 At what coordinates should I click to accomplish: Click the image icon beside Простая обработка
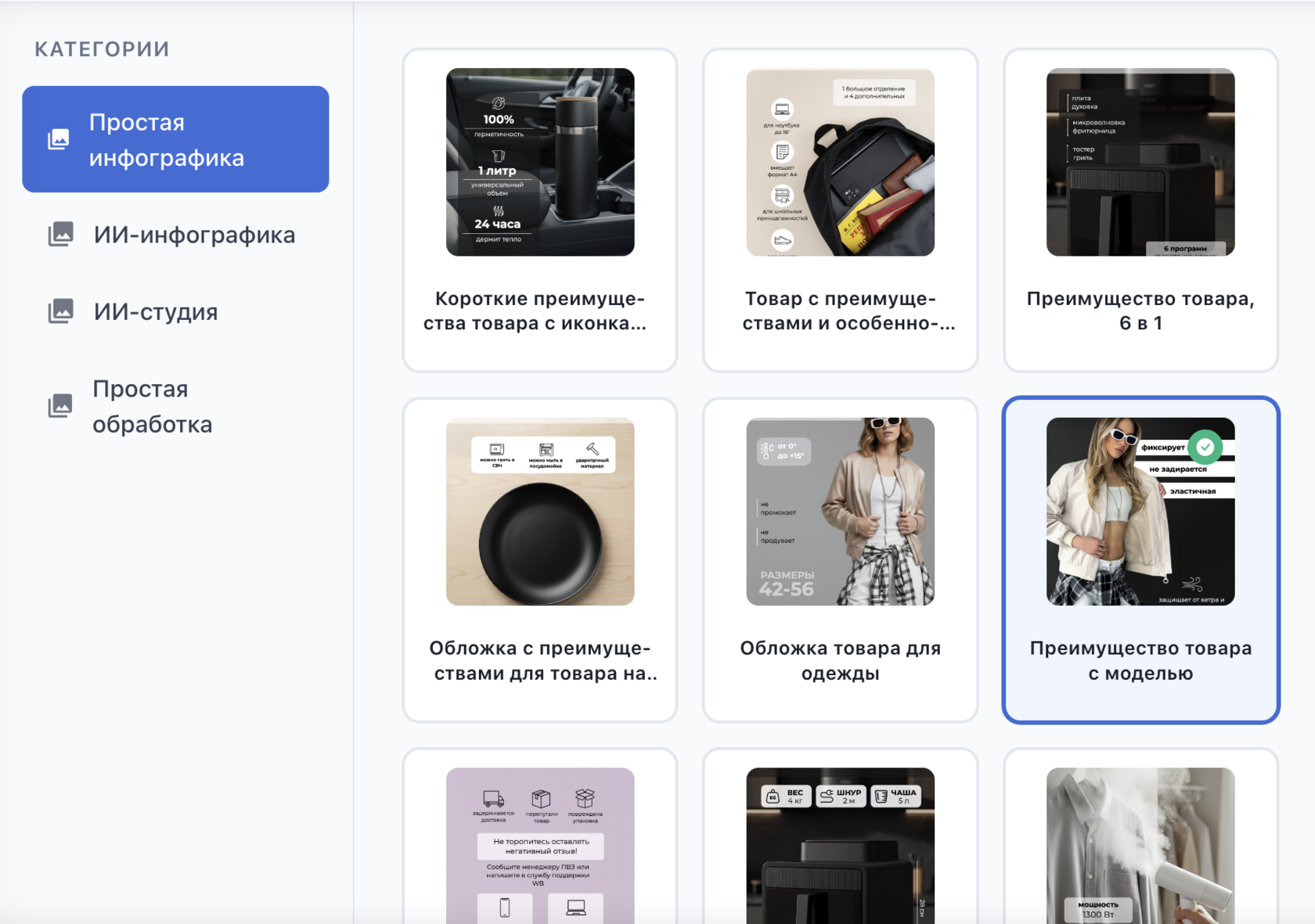(x=60, y=406)
